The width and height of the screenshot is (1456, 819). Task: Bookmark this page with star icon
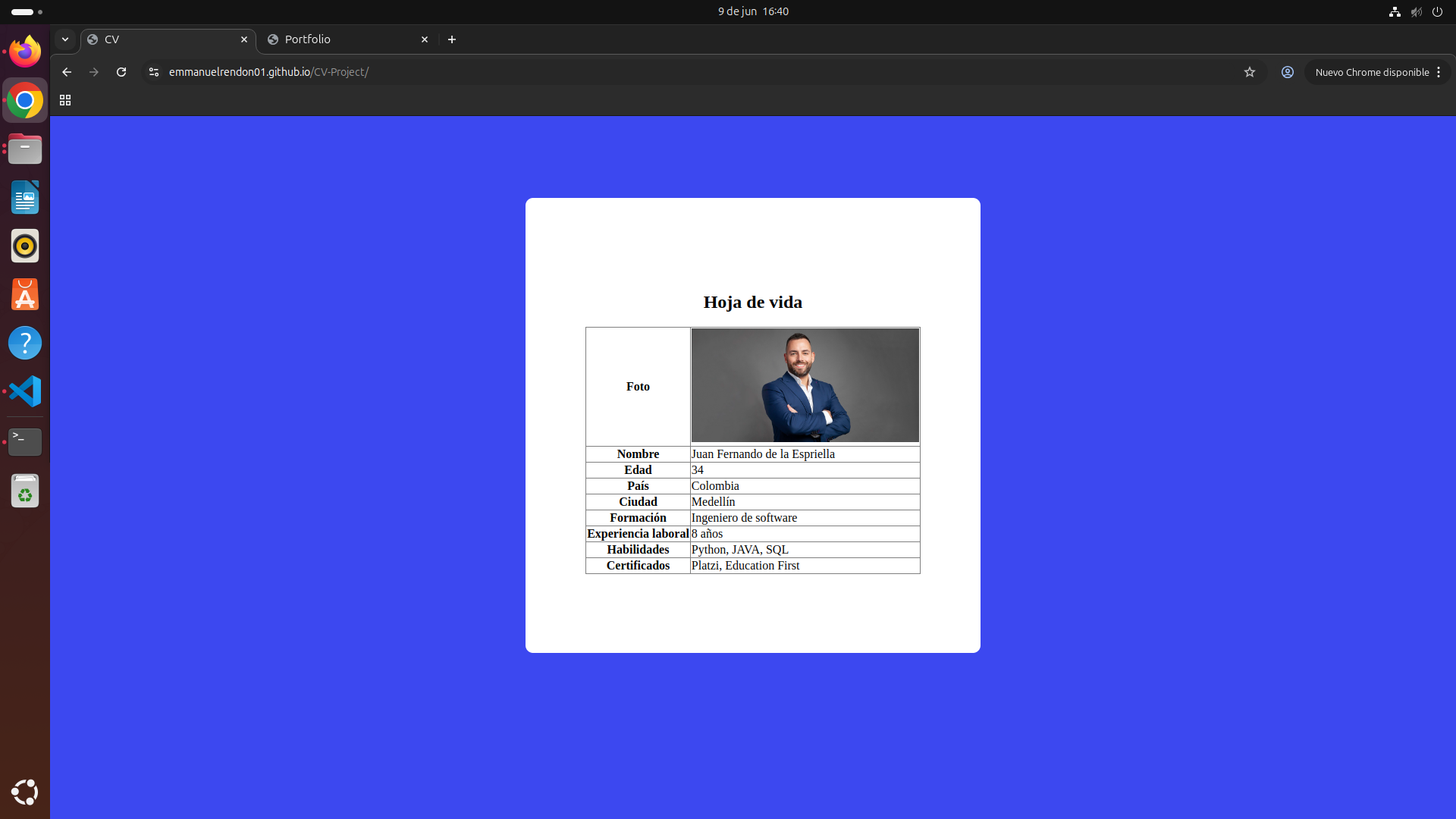[x=1250, y=72]
